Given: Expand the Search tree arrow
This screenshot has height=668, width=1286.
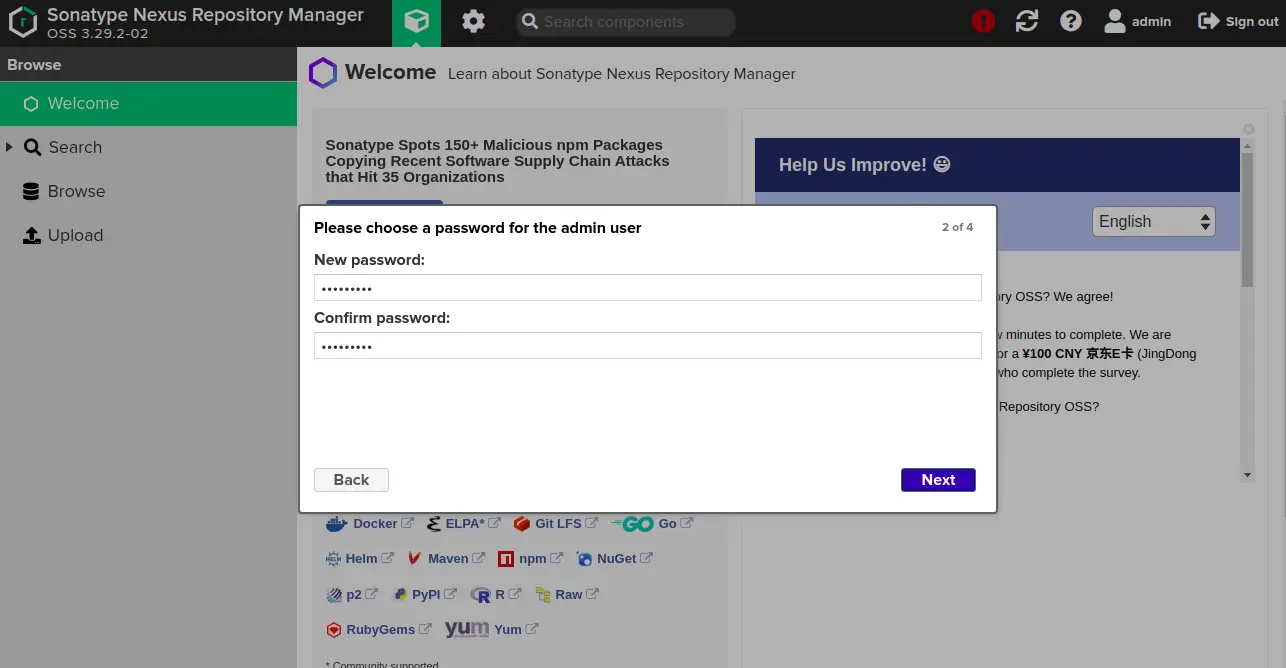Looking at the screenshot, I should tap(10, 147).
